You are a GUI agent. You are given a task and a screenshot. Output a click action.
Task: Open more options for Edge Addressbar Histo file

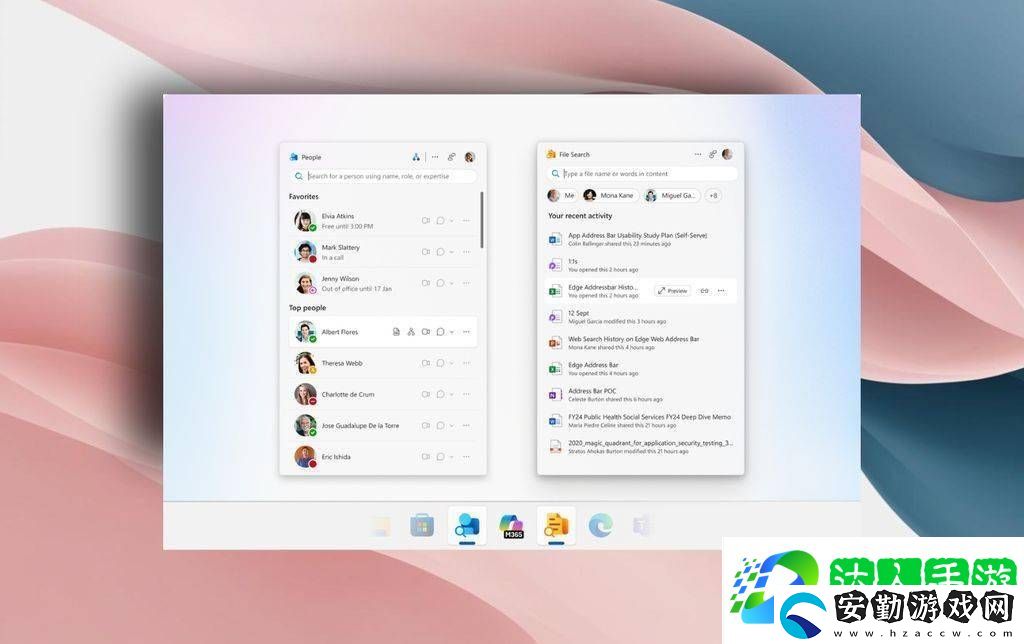[721, 291]
